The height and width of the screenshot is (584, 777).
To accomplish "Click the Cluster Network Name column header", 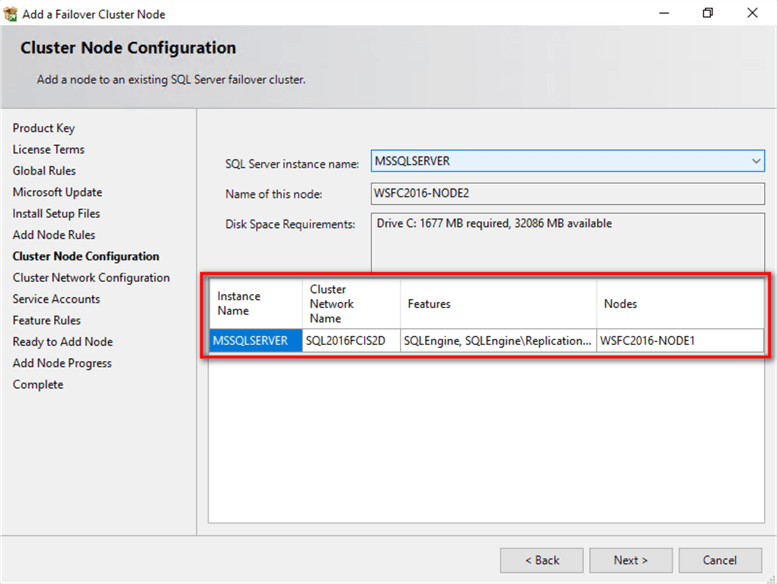I will [351, 304].
